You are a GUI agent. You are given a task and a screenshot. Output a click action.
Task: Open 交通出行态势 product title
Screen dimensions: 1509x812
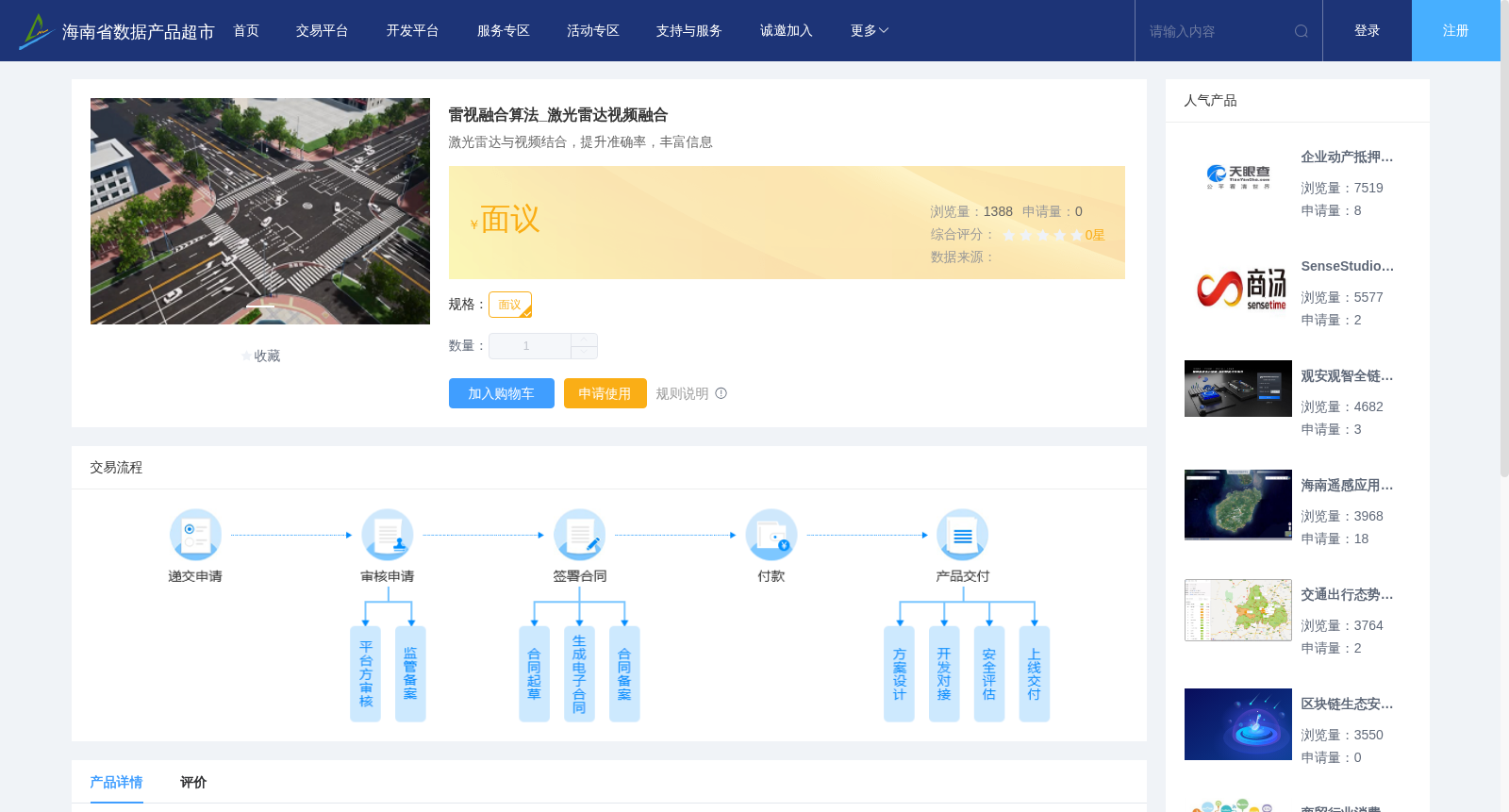[x=1347, y=594]
